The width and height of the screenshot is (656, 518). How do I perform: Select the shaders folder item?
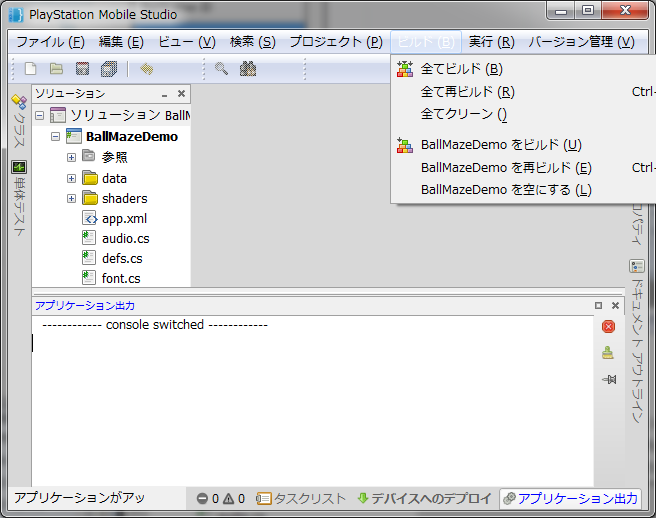125,198
